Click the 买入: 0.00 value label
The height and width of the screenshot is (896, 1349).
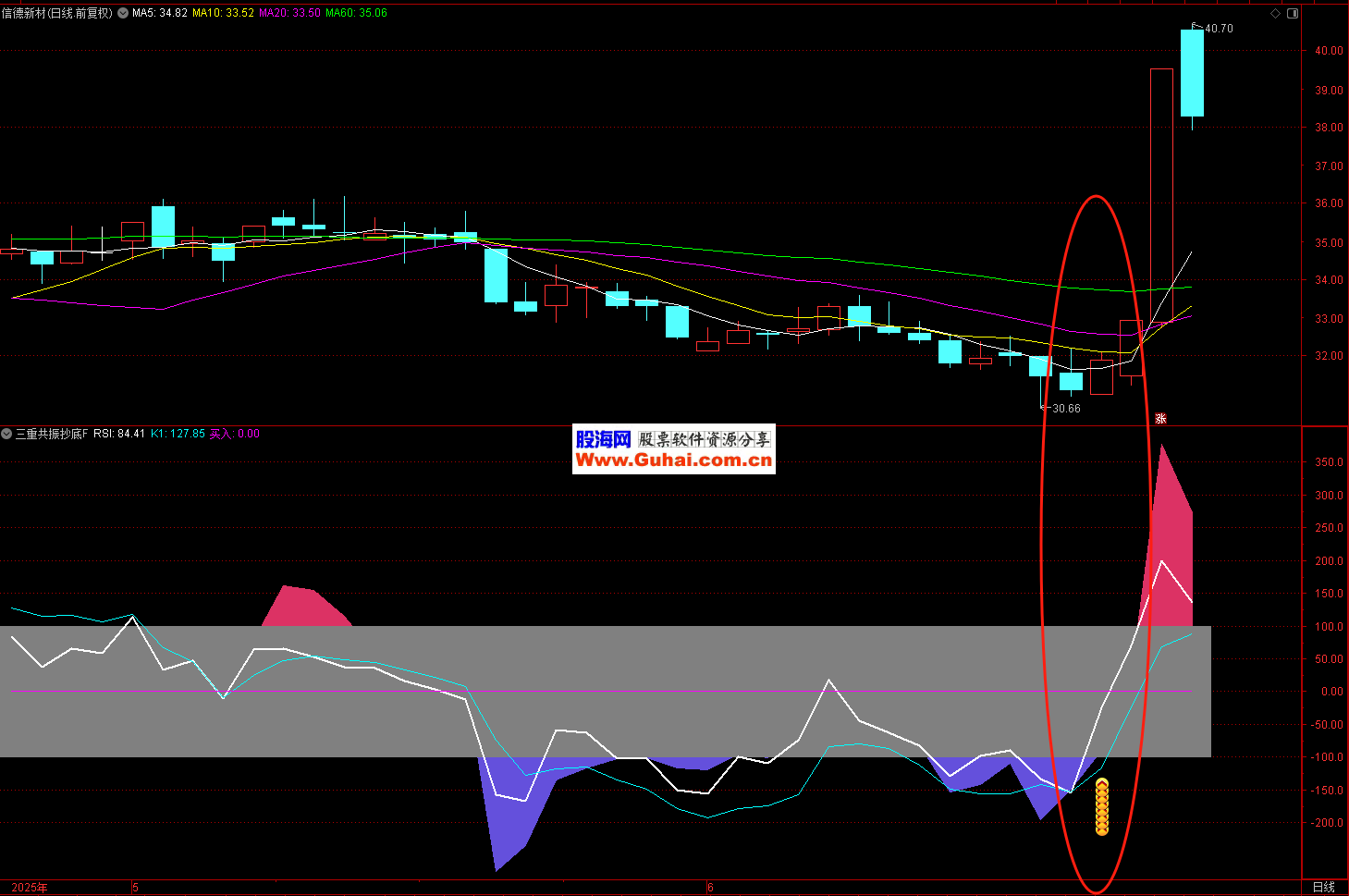tap(235, 434)
